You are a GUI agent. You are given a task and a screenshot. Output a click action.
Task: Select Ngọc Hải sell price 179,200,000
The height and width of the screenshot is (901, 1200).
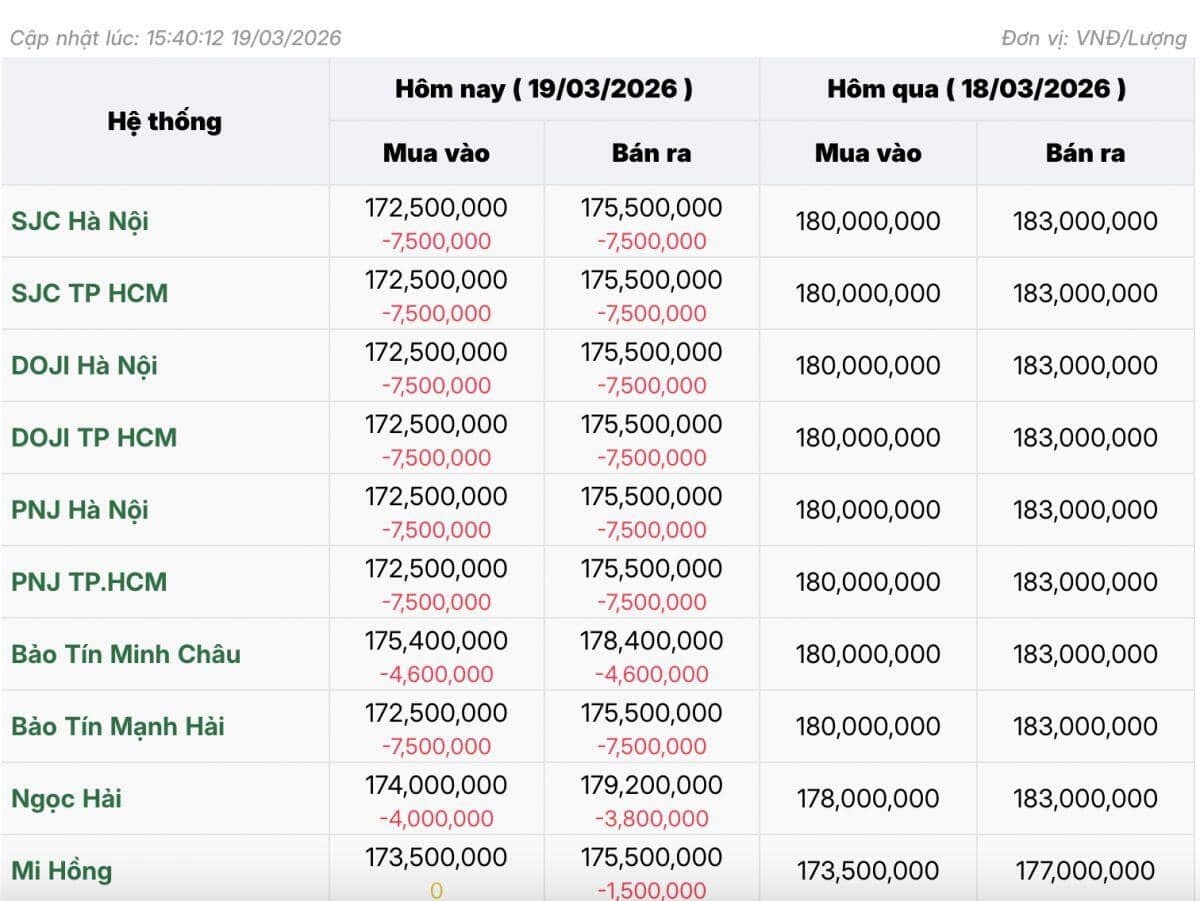pyautogui.click(x=652, y=785)
